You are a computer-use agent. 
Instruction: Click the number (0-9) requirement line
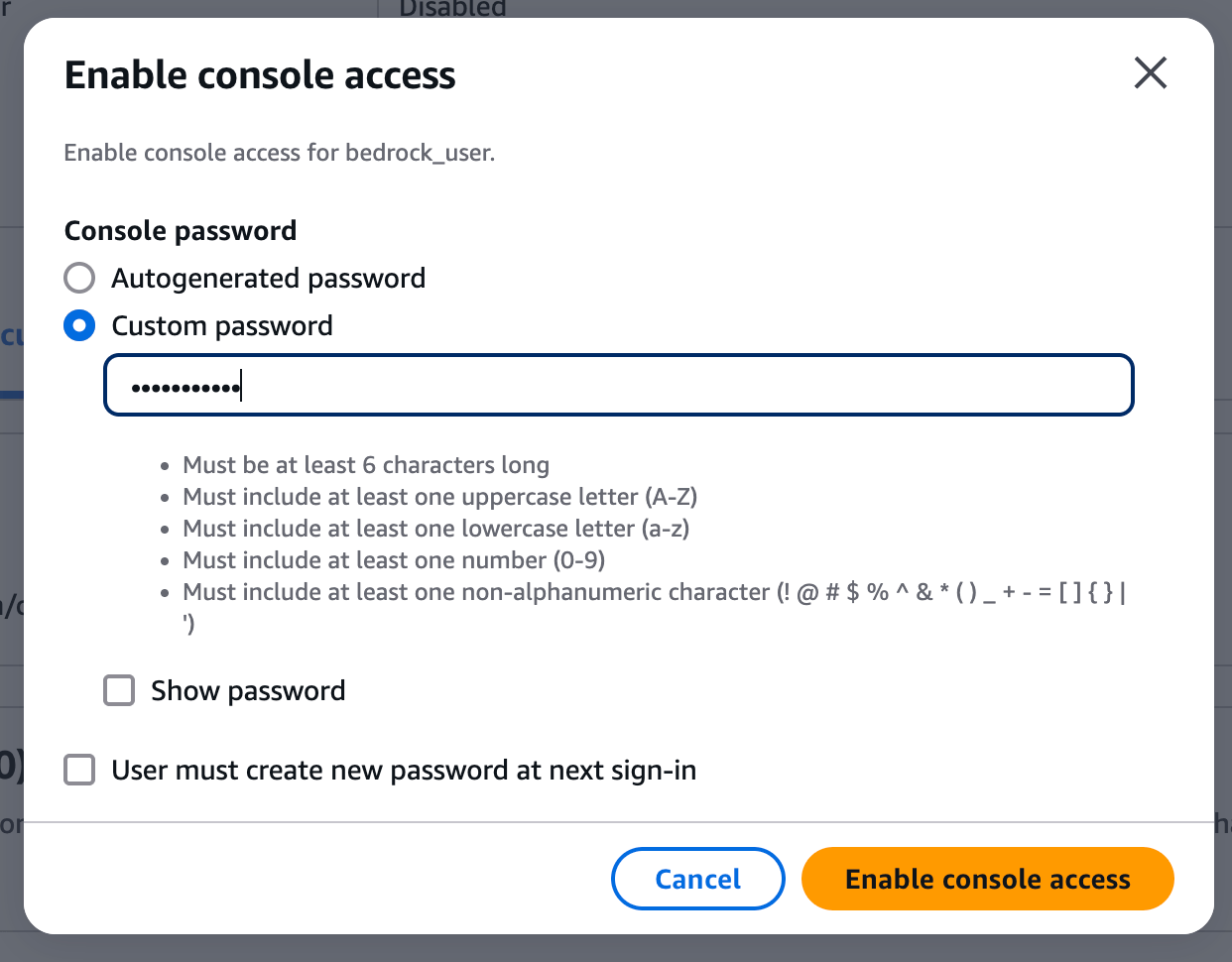coord(394,560)
